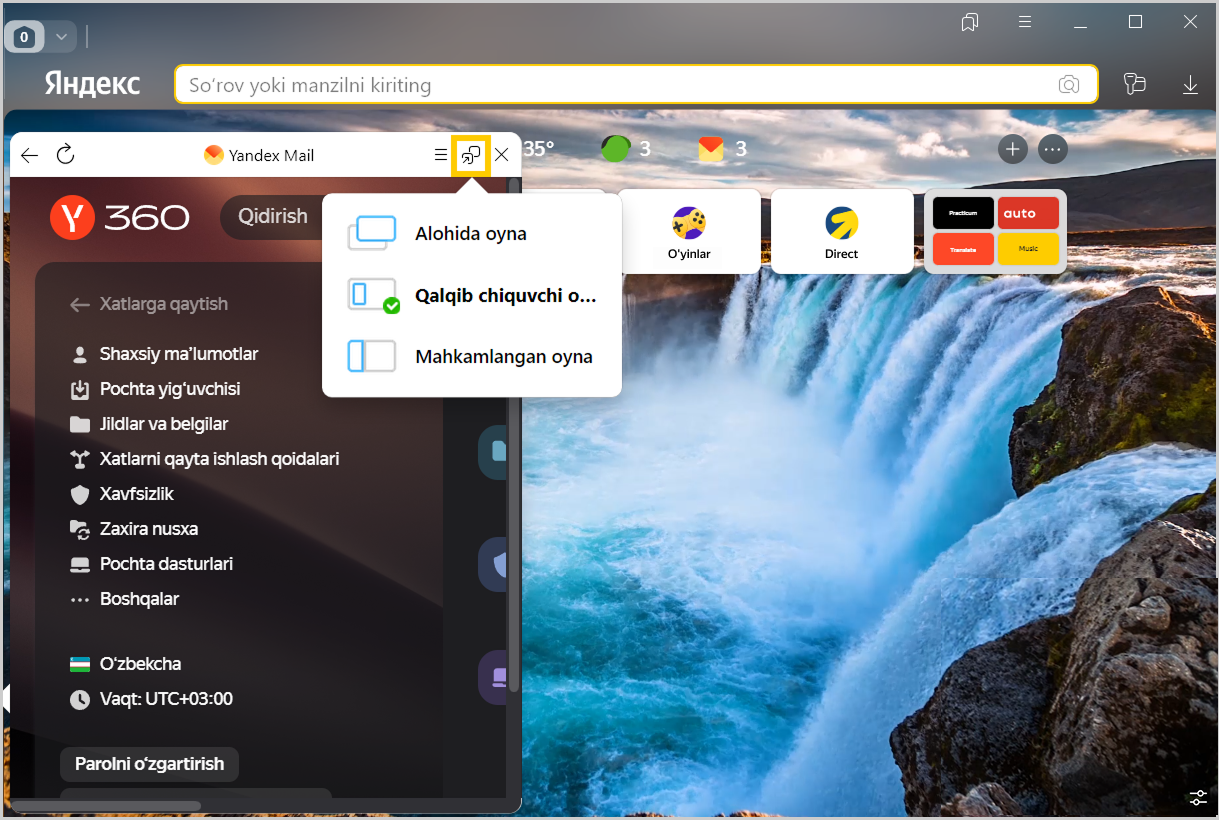Screen dimensions: 1219x820
Task: Open the downloads arrow icon
Action: 1190,85
